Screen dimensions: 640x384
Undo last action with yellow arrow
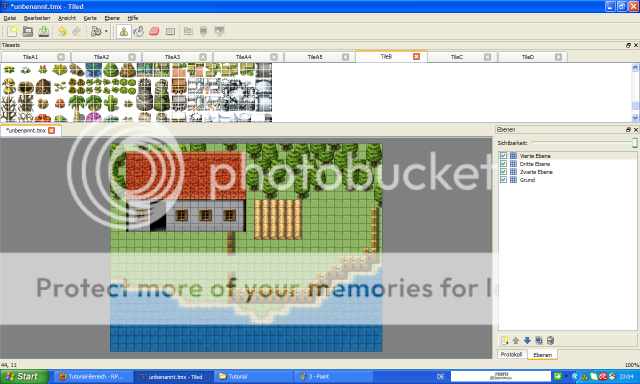coord(62,31)
